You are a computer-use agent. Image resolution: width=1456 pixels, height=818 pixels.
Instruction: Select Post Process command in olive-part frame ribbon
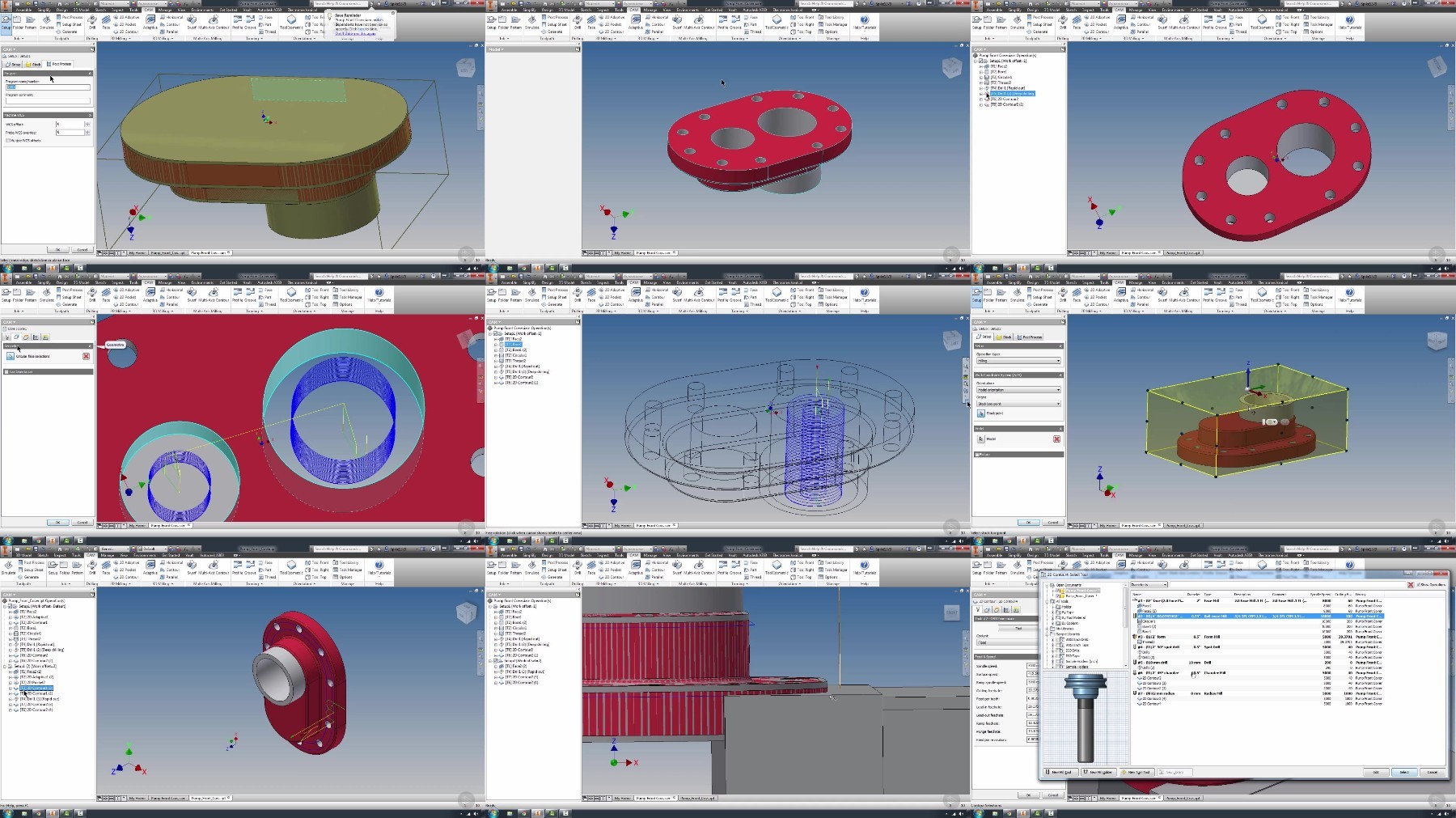pyautogui.click(x=69, y=17)
